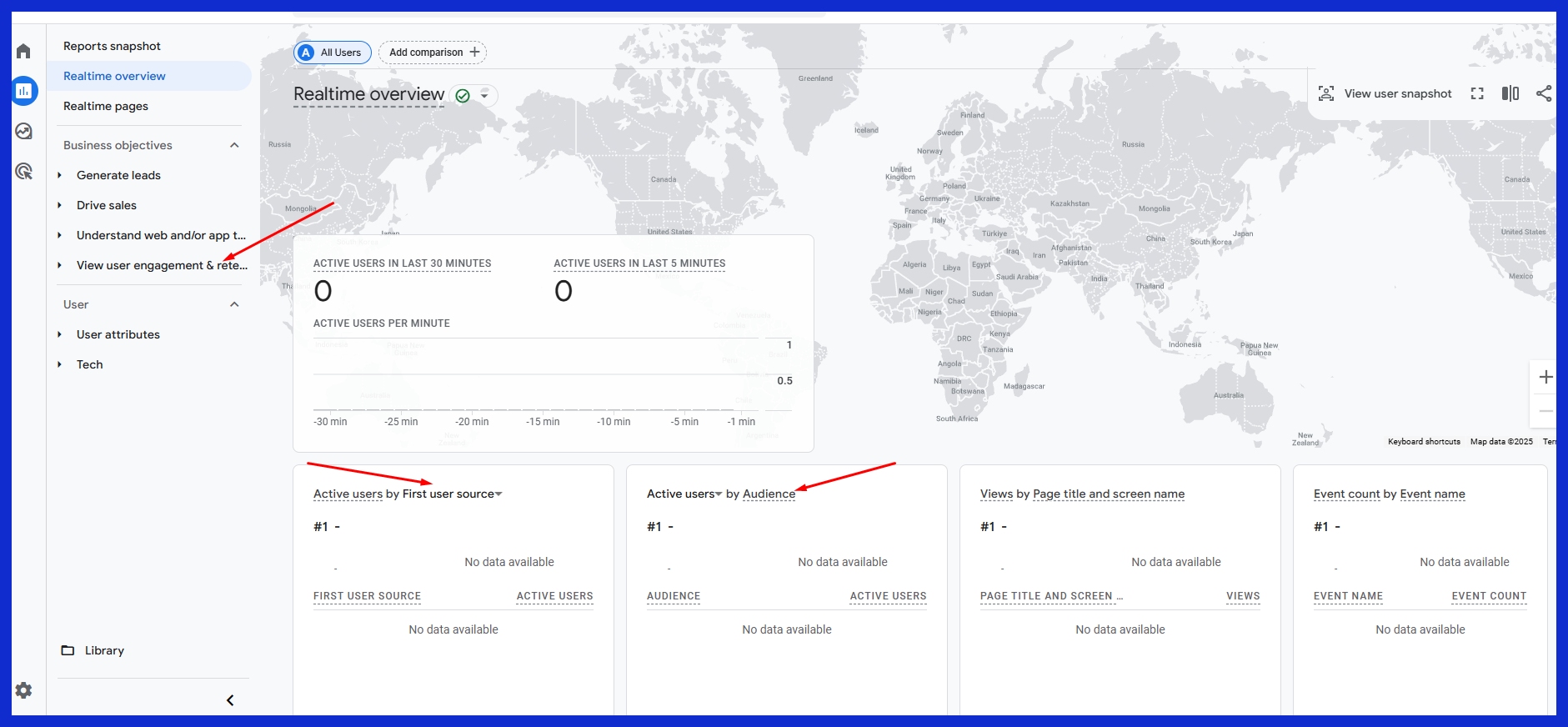Expand Drive sales

(x=59, y=205)
